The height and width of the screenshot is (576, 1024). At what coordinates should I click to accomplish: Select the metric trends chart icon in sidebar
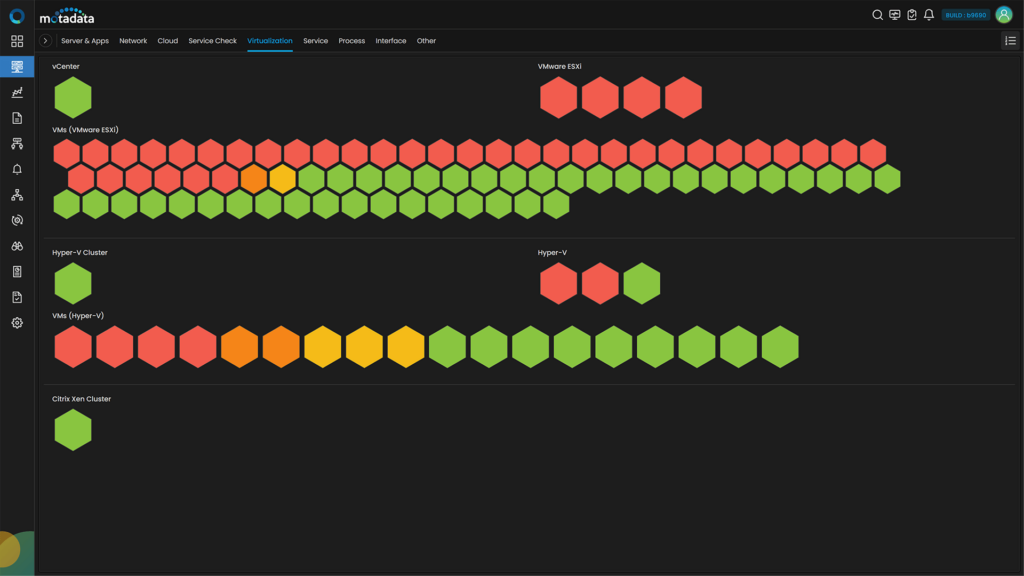point(16,92)
